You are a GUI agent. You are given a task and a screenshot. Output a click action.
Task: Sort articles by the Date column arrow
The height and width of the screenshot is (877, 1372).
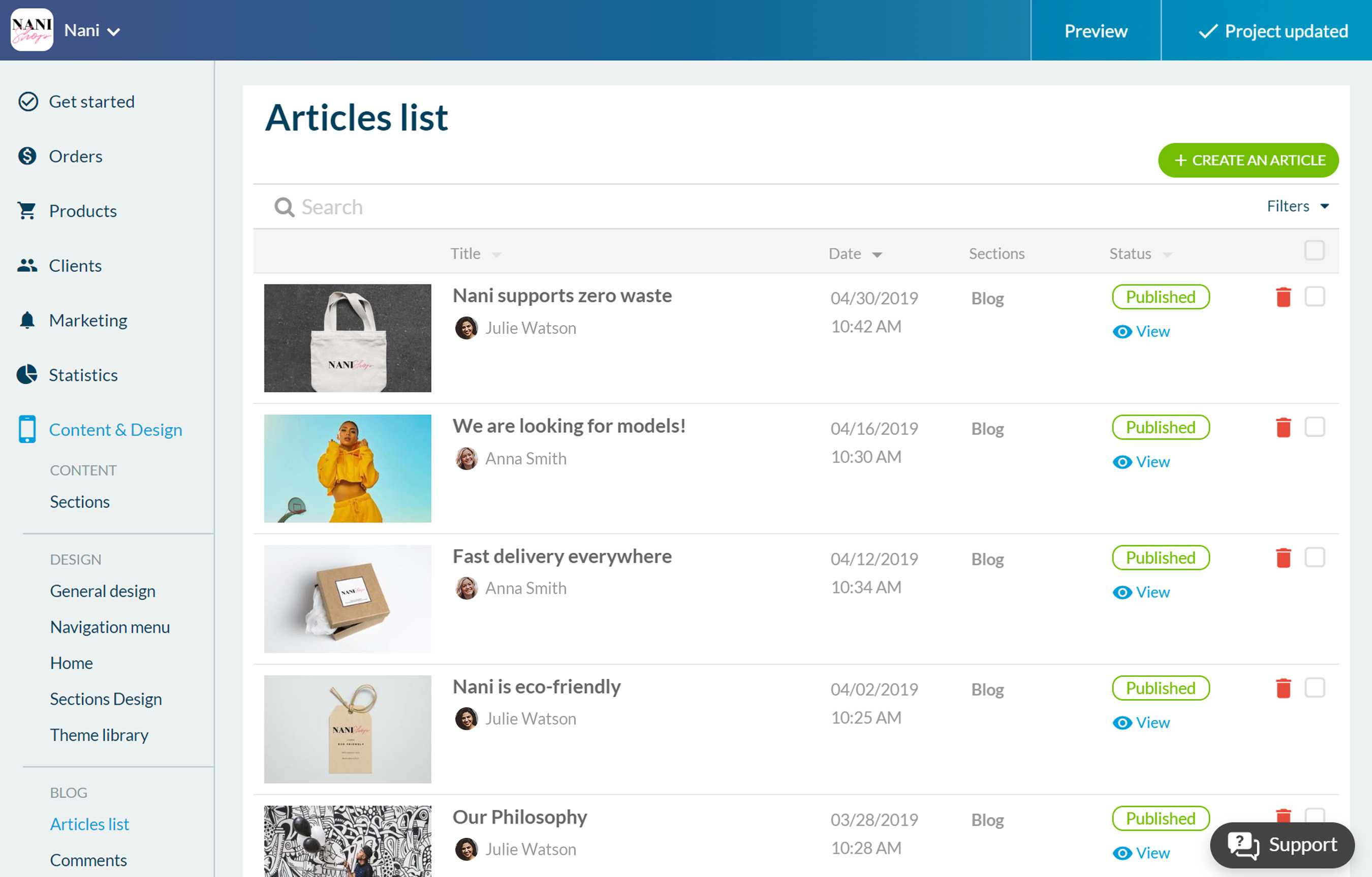877,254
